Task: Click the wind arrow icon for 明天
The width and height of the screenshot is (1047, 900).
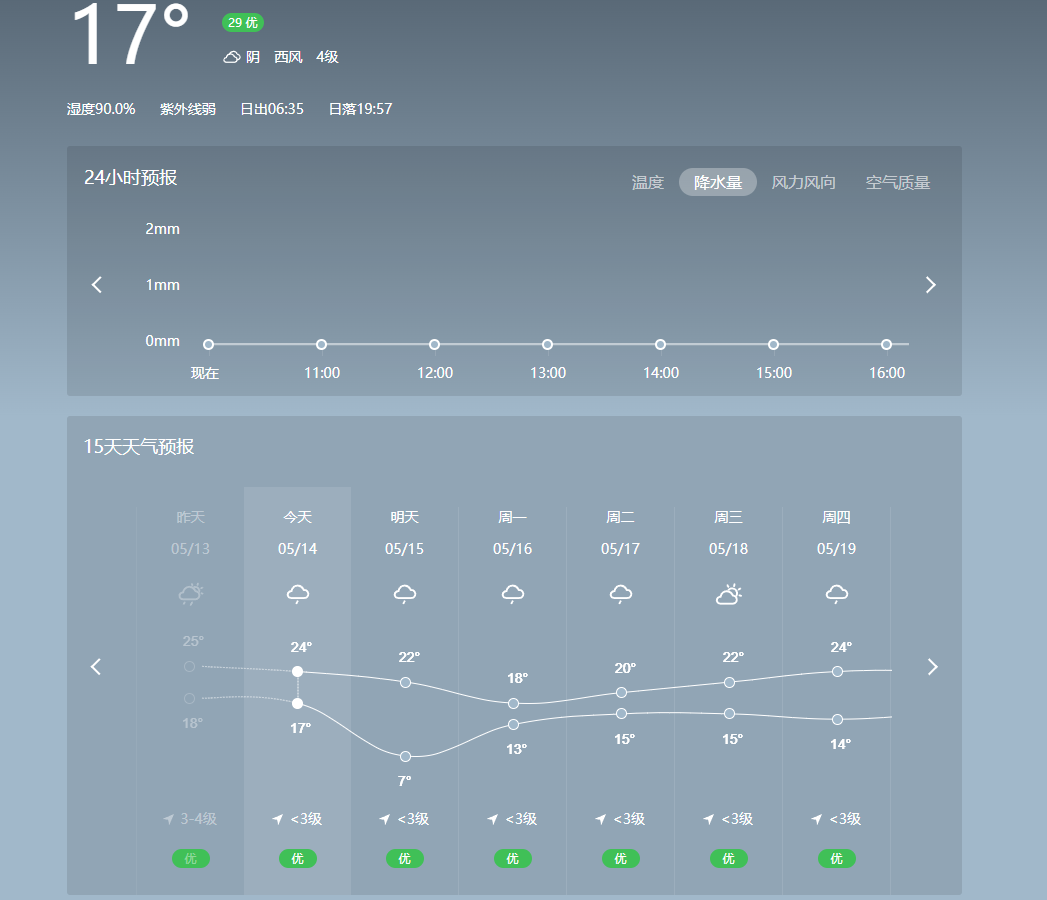Action: 385,819
